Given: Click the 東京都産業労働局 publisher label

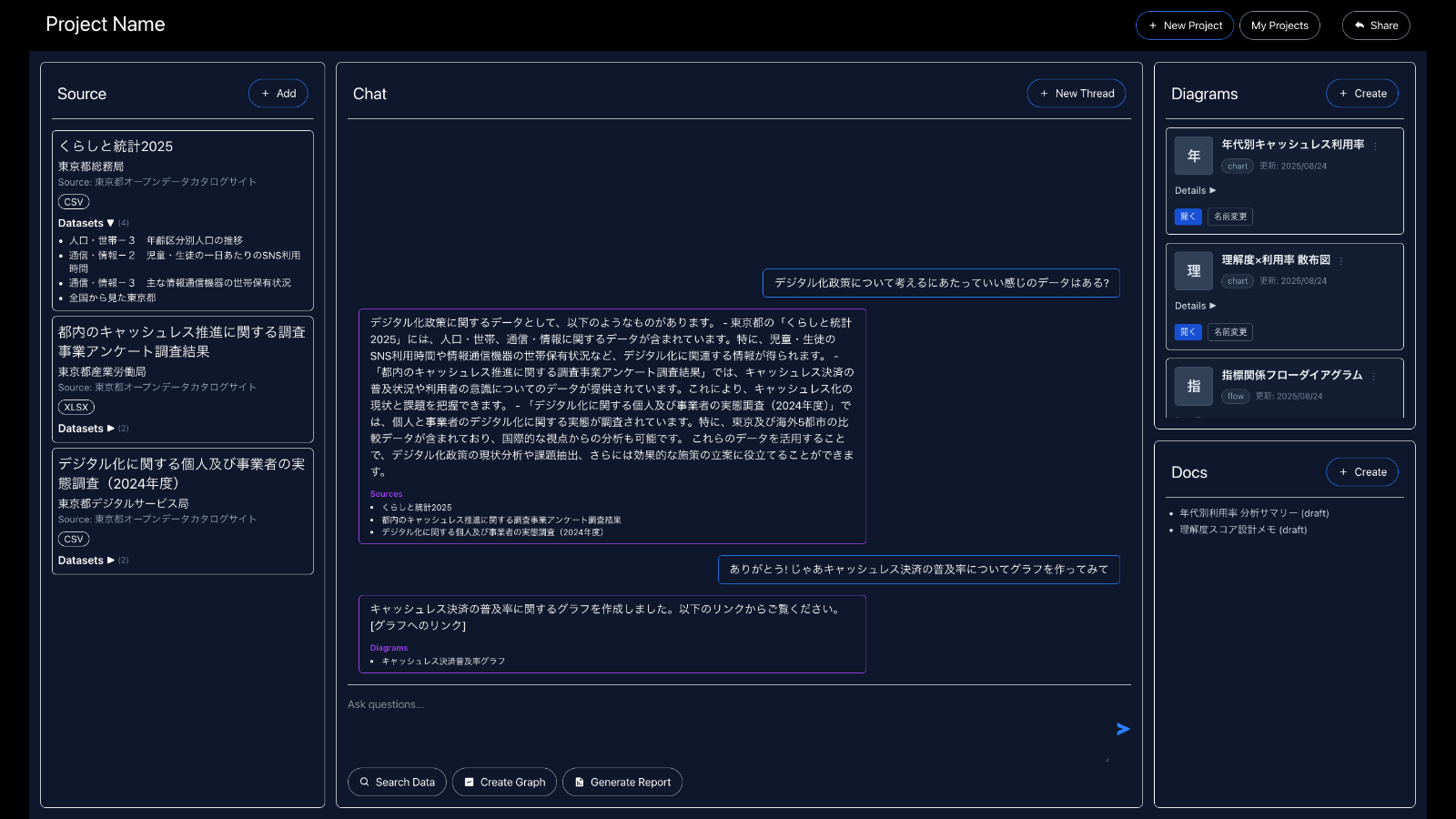Looking at the screenshot, I should (x=102, y=372).
